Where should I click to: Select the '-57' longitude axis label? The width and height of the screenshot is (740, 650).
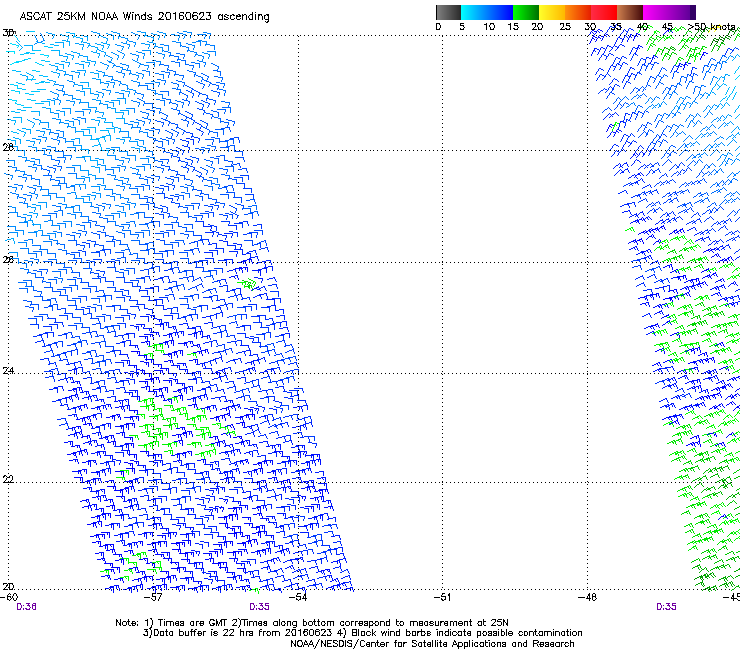pos(153,597)
